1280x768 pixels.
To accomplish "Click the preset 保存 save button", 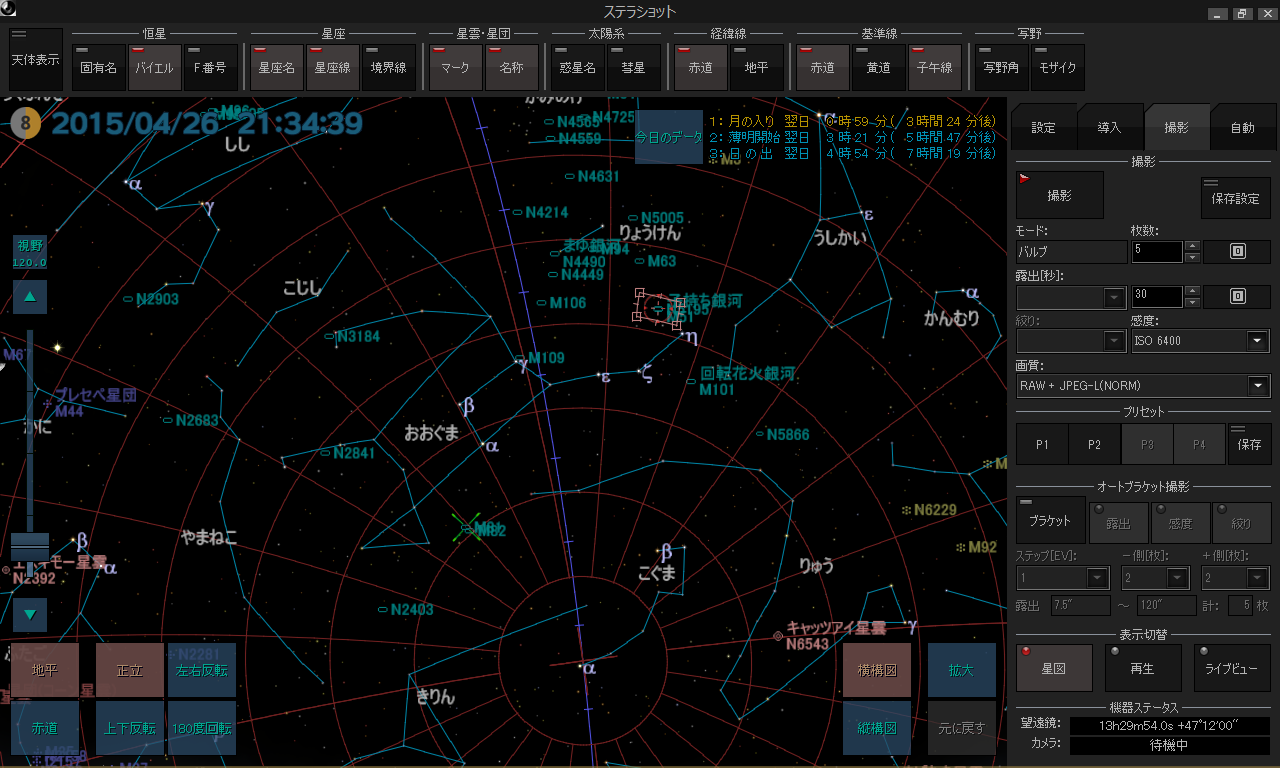I will click(1250, 444).
